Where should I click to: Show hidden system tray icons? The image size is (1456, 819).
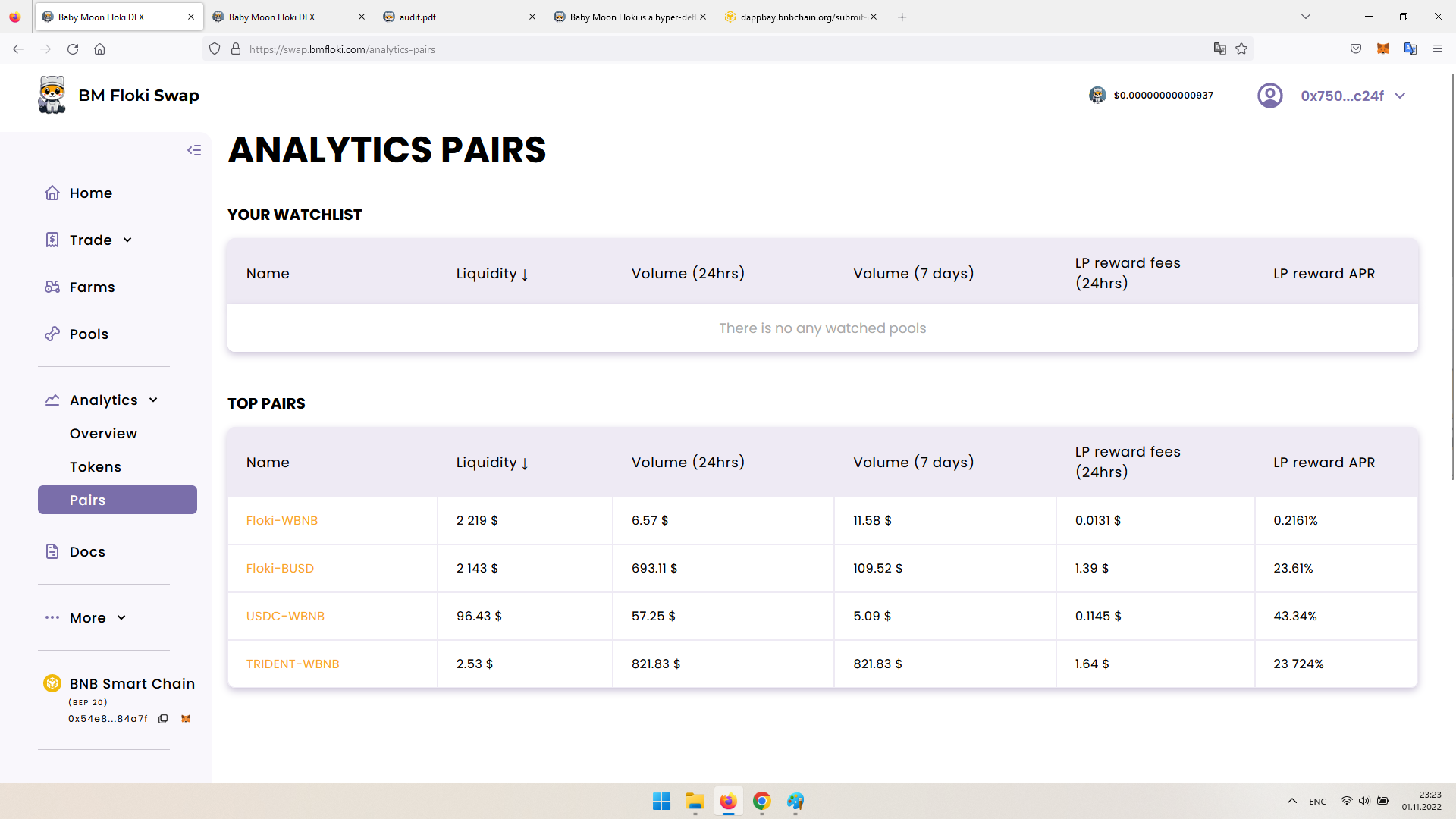click(x=1291, y=801)
